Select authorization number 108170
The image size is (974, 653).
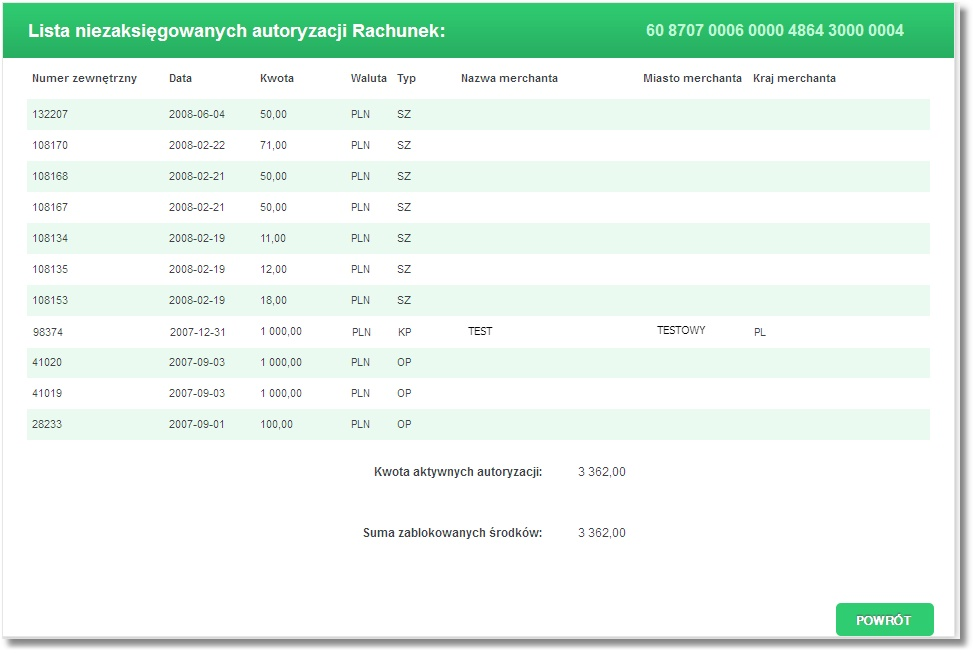coord(50,145)
